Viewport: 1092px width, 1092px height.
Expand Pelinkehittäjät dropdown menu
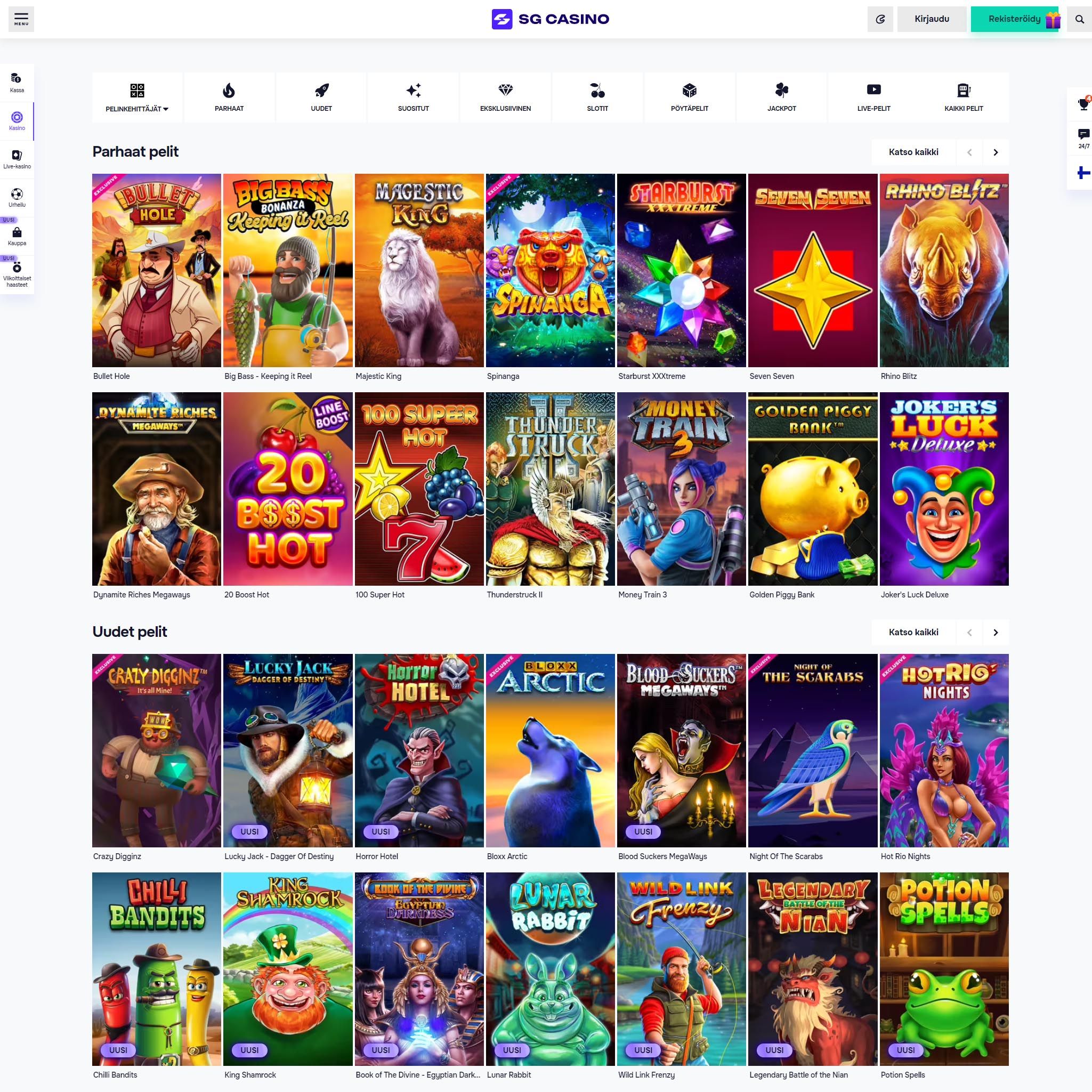(x=137, y=97)
